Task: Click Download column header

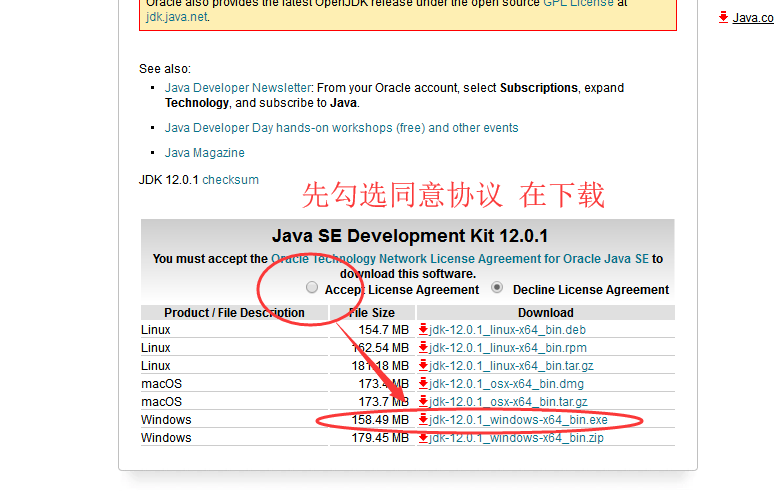Action: click(x=545, y=313)
